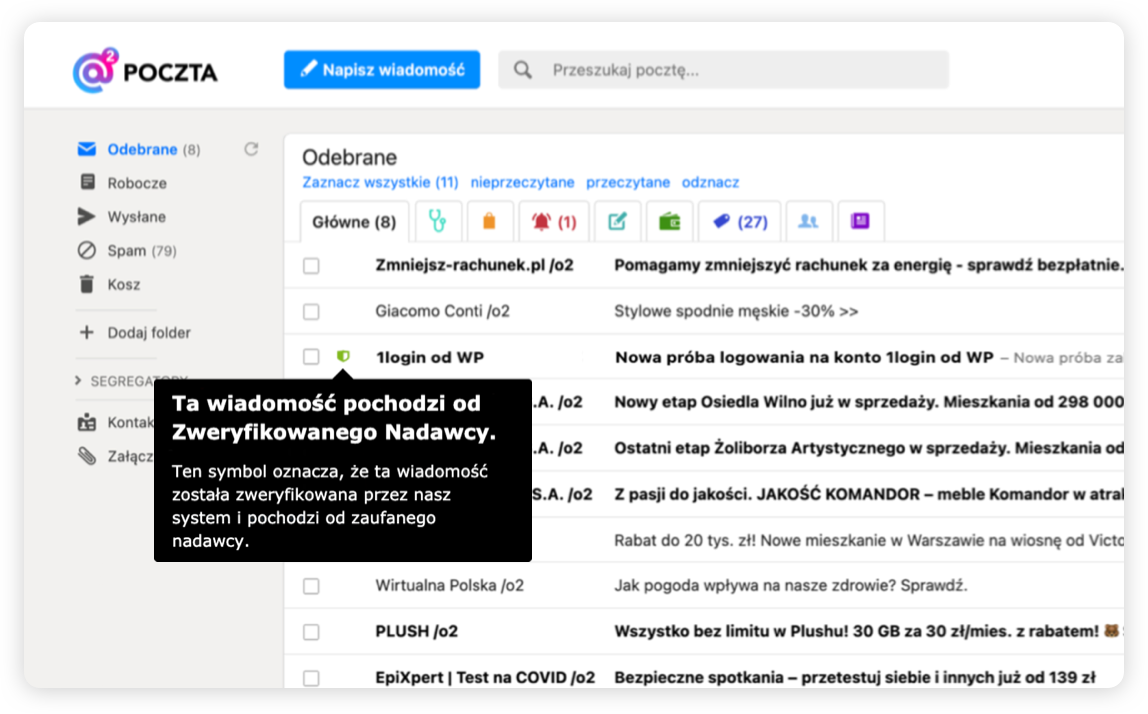Open the Odebrane inbox folder
Viewport: 1148px width, 714px height.
[143, 149]
